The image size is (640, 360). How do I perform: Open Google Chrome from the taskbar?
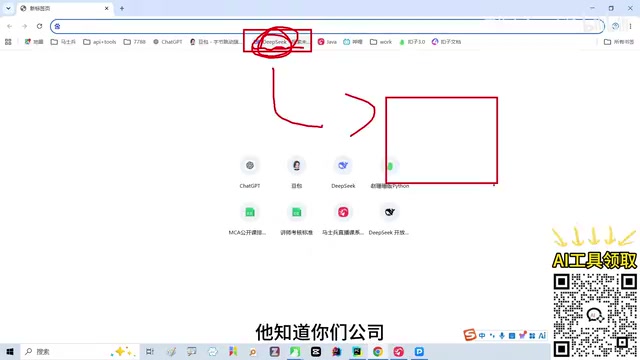(x=378, y=351)
